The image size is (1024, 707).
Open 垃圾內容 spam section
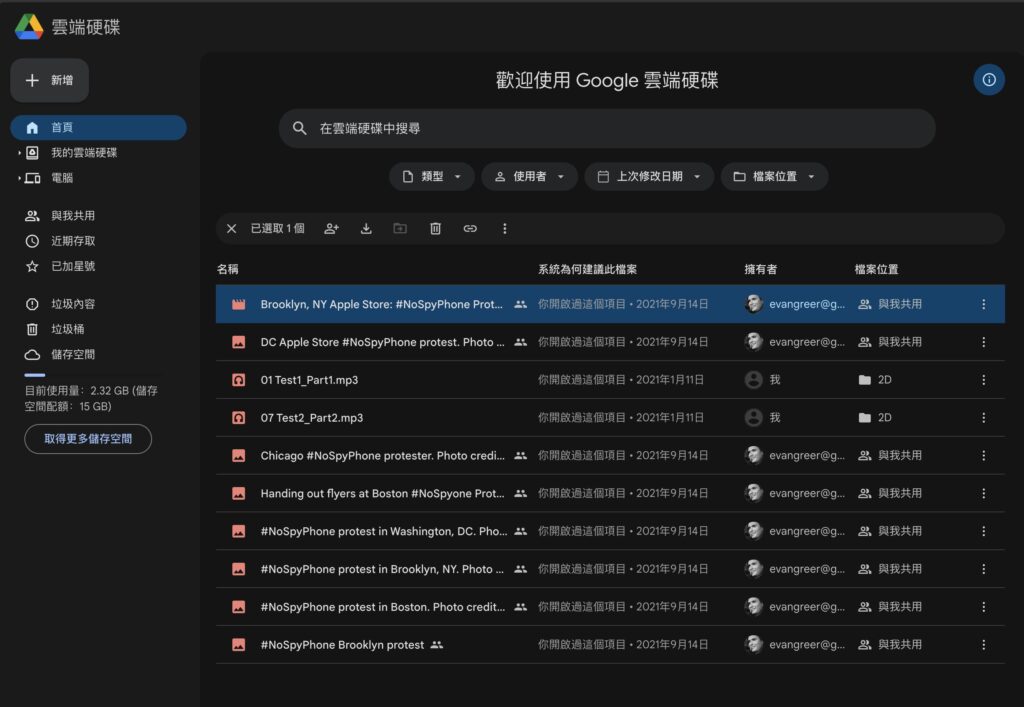pyautogui.click(x=72, y=304)
